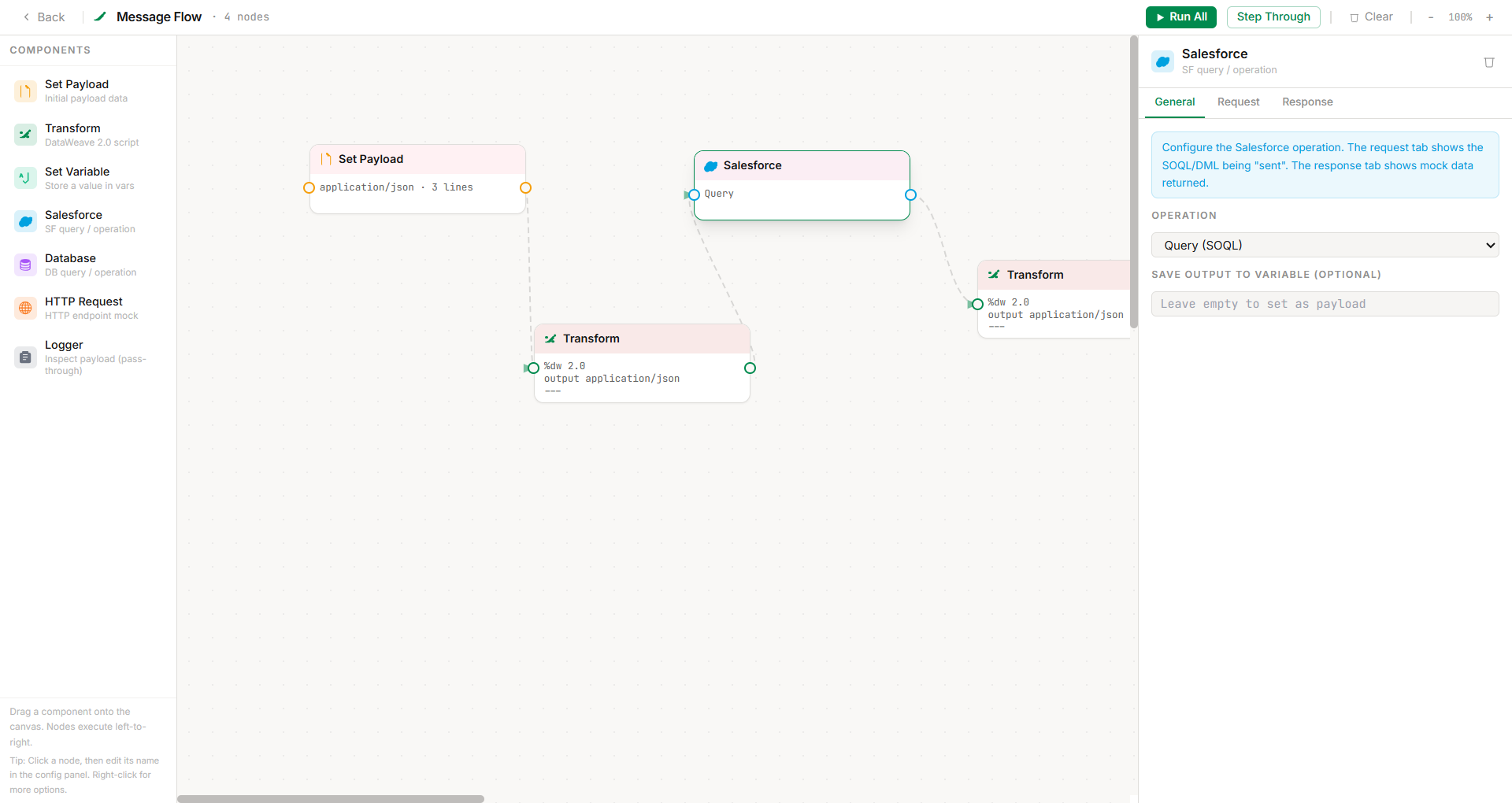Click 'HTTP endpoint mock' subtitle
This screenshot has width=1512, height=803.
[x=91, y=316]
